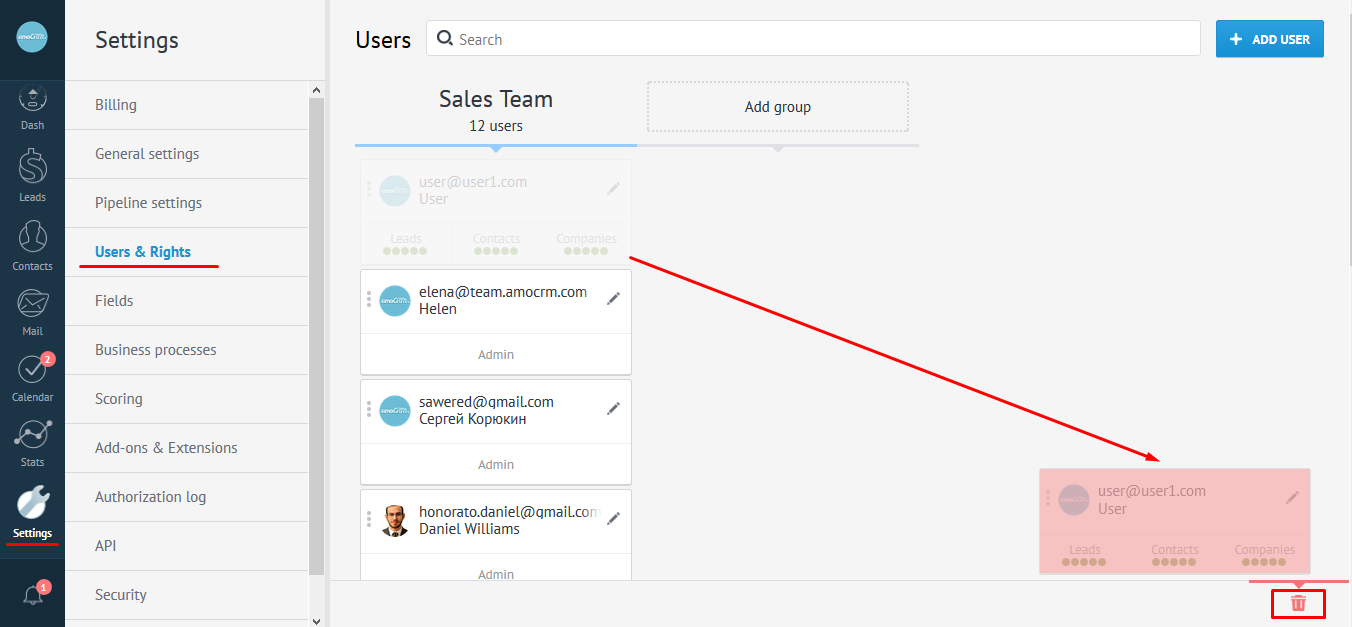Click the magnifier icon in the search bar
Viewport: 1352px width, 627px height.
tap(445, 38)
